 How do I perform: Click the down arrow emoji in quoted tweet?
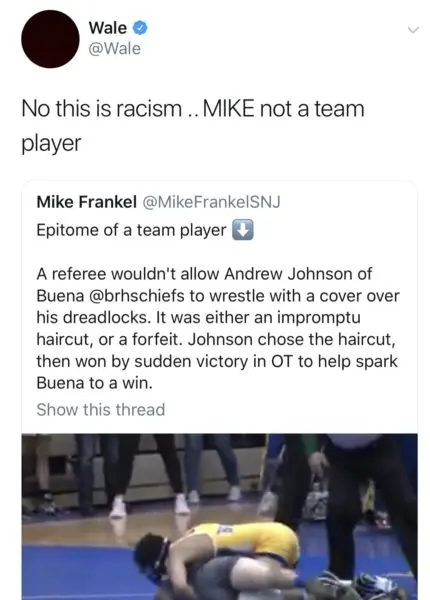(x=243, y=230)
